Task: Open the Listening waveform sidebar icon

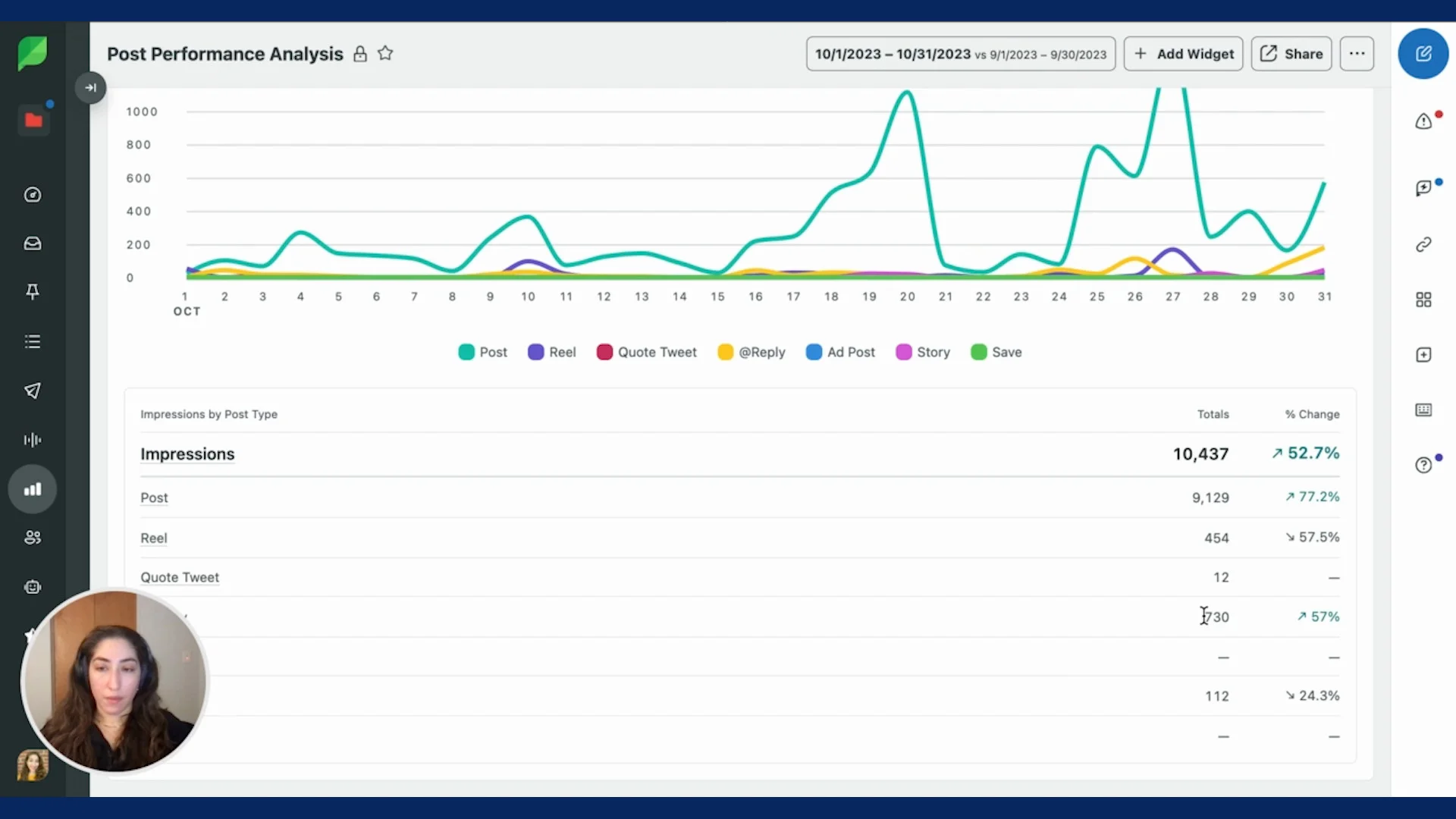Action: pos(33,440)
